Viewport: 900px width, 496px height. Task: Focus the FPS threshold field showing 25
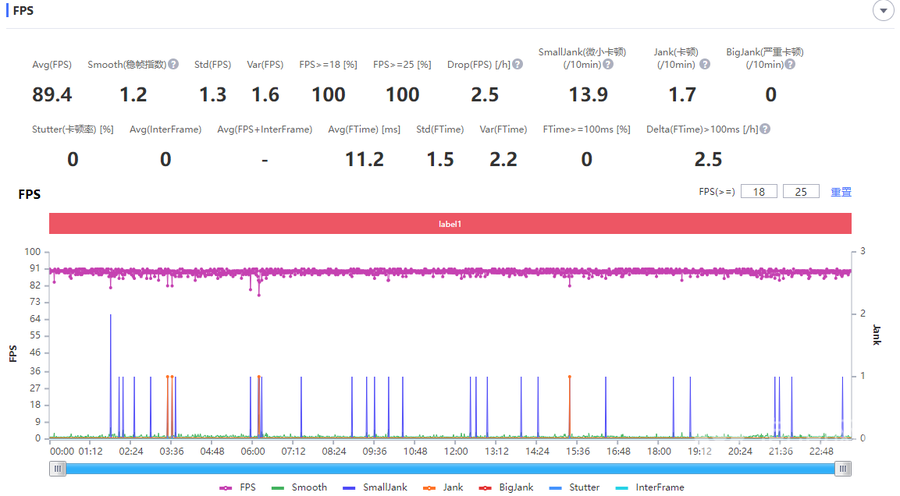[x=801, y=192]
